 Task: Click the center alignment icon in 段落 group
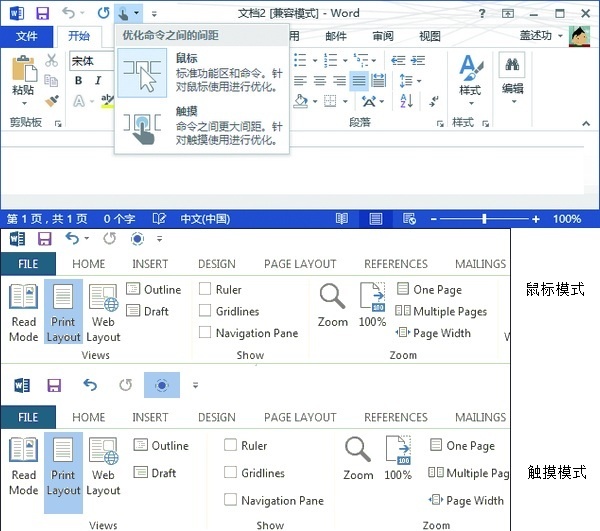(x=320, y=81)
